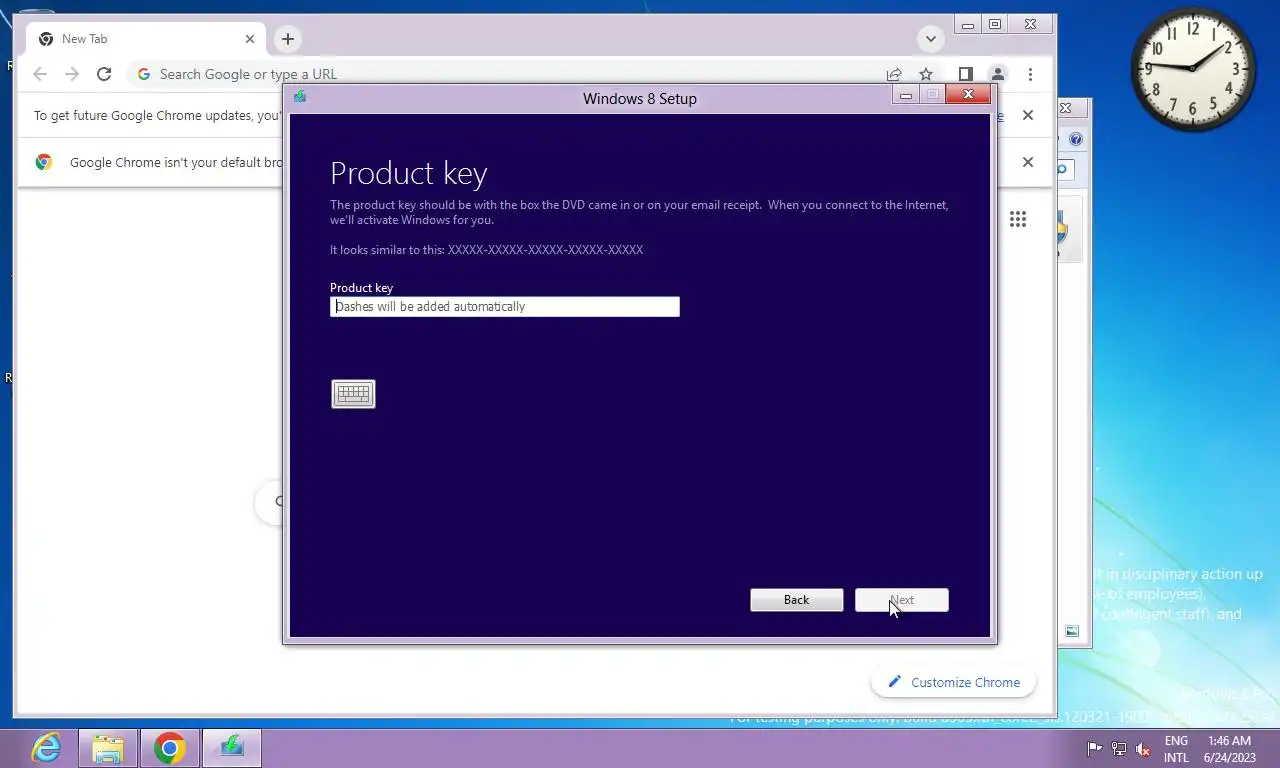The image size is (1280, 768).
Task: Bookmark this tab with star icon
Action: (x=926, y=74)
